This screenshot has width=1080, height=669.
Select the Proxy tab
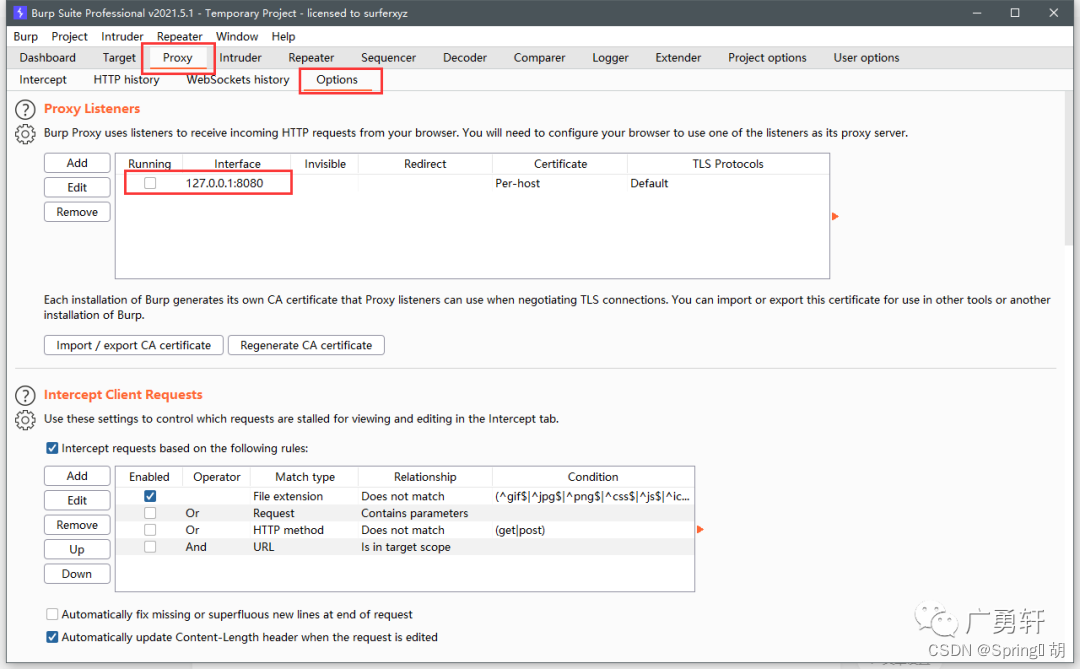coord(178,58)
